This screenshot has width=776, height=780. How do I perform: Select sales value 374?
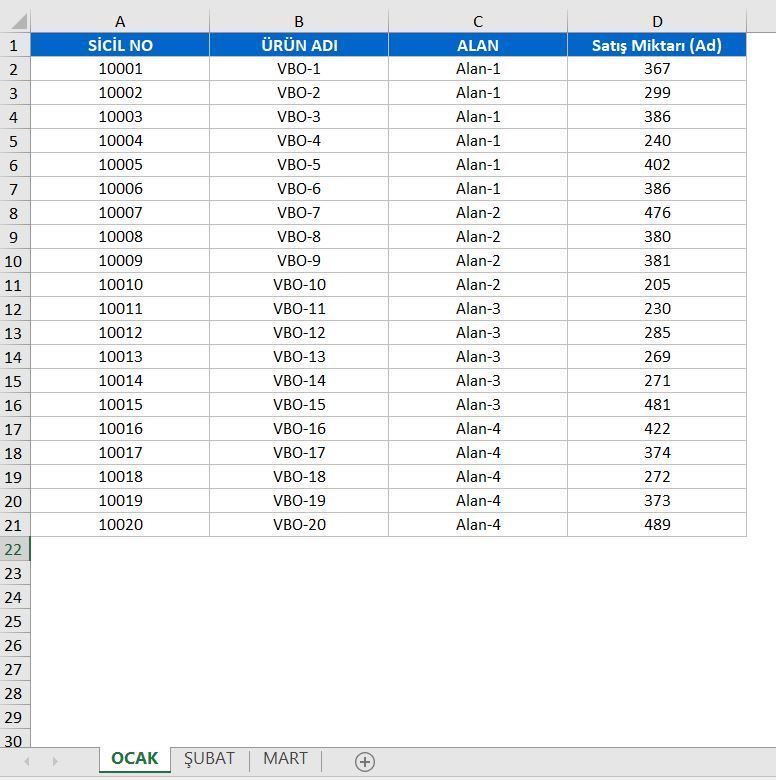tap(657, 452)
